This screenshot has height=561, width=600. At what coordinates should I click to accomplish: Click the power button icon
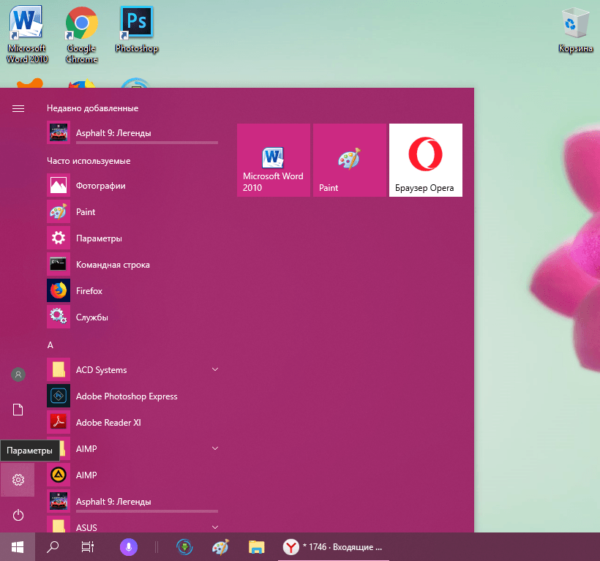tap(18, 515)
